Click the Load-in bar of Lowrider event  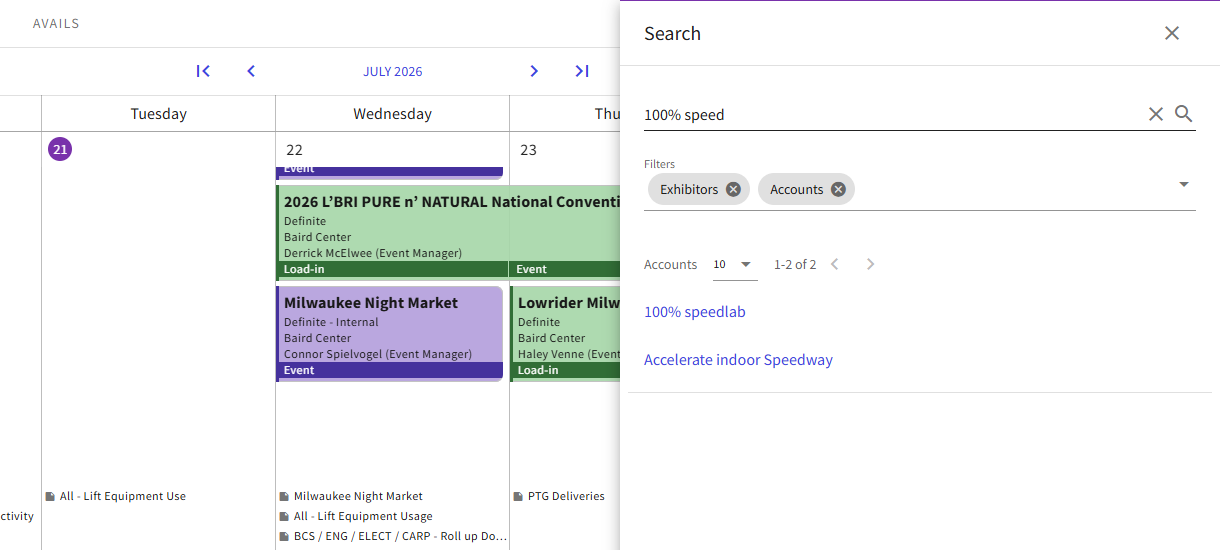pos(566,370)
